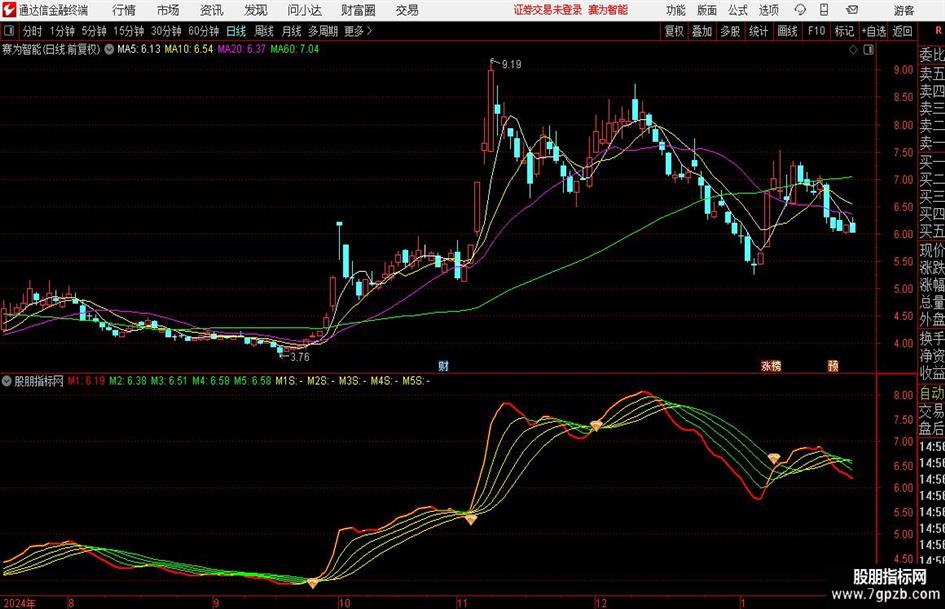Viewport: 945px width, 609px height.
Task: Open the 多周期 view
Action: [x=323, y=31]
